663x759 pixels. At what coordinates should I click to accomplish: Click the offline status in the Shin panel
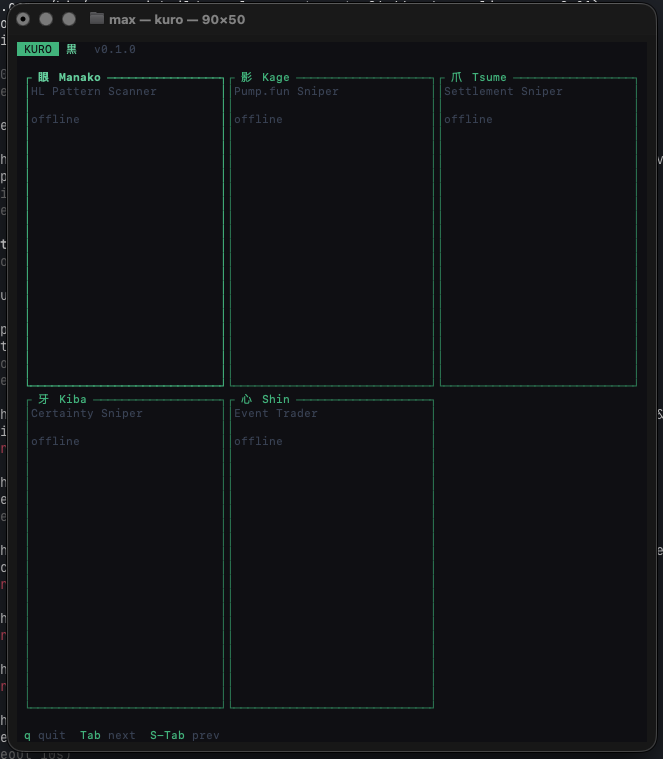(x=258, y=441)
